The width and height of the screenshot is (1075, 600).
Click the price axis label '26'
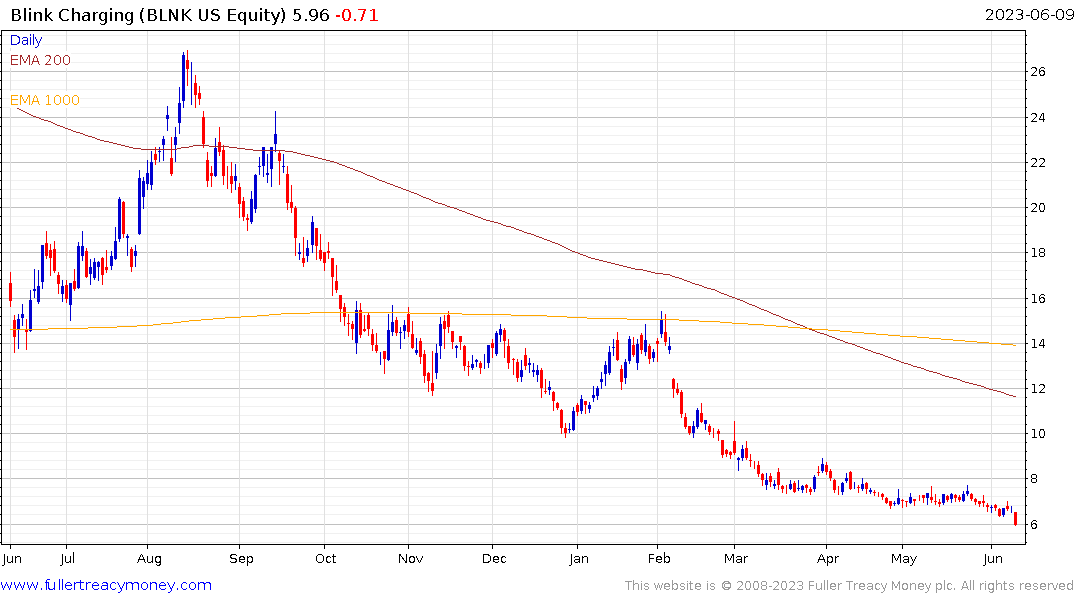point(1038,72)
